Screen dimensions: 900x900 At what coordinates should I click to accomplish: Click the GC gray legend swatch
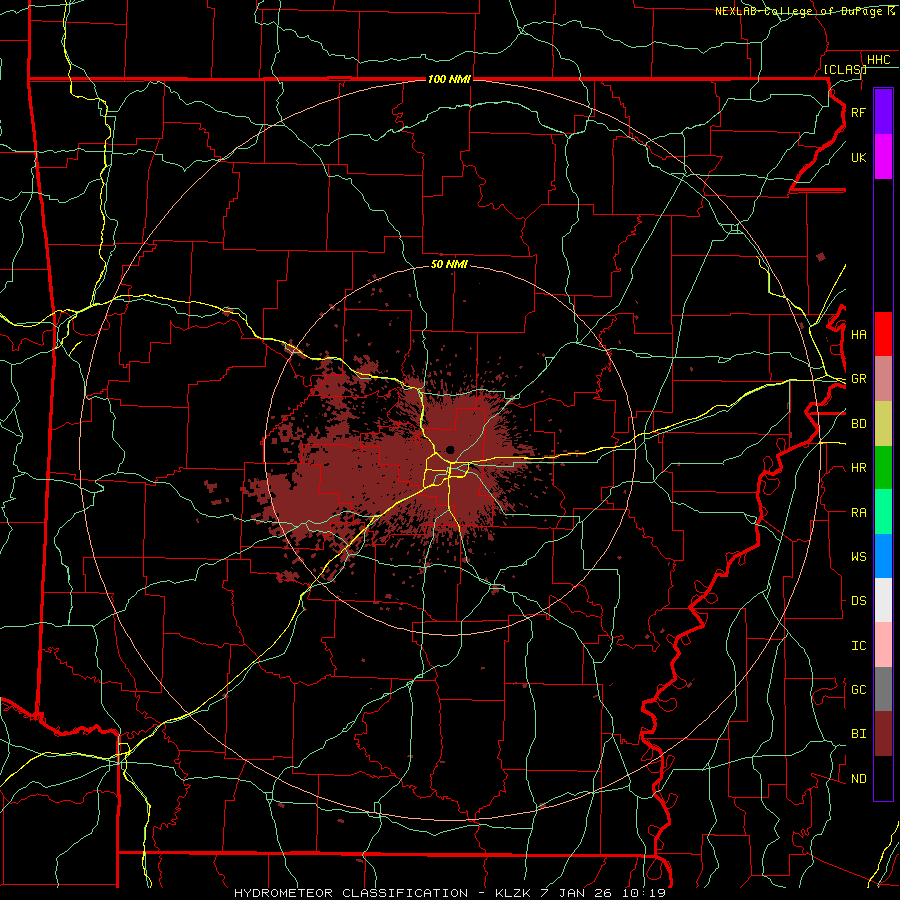pos(883,689)
